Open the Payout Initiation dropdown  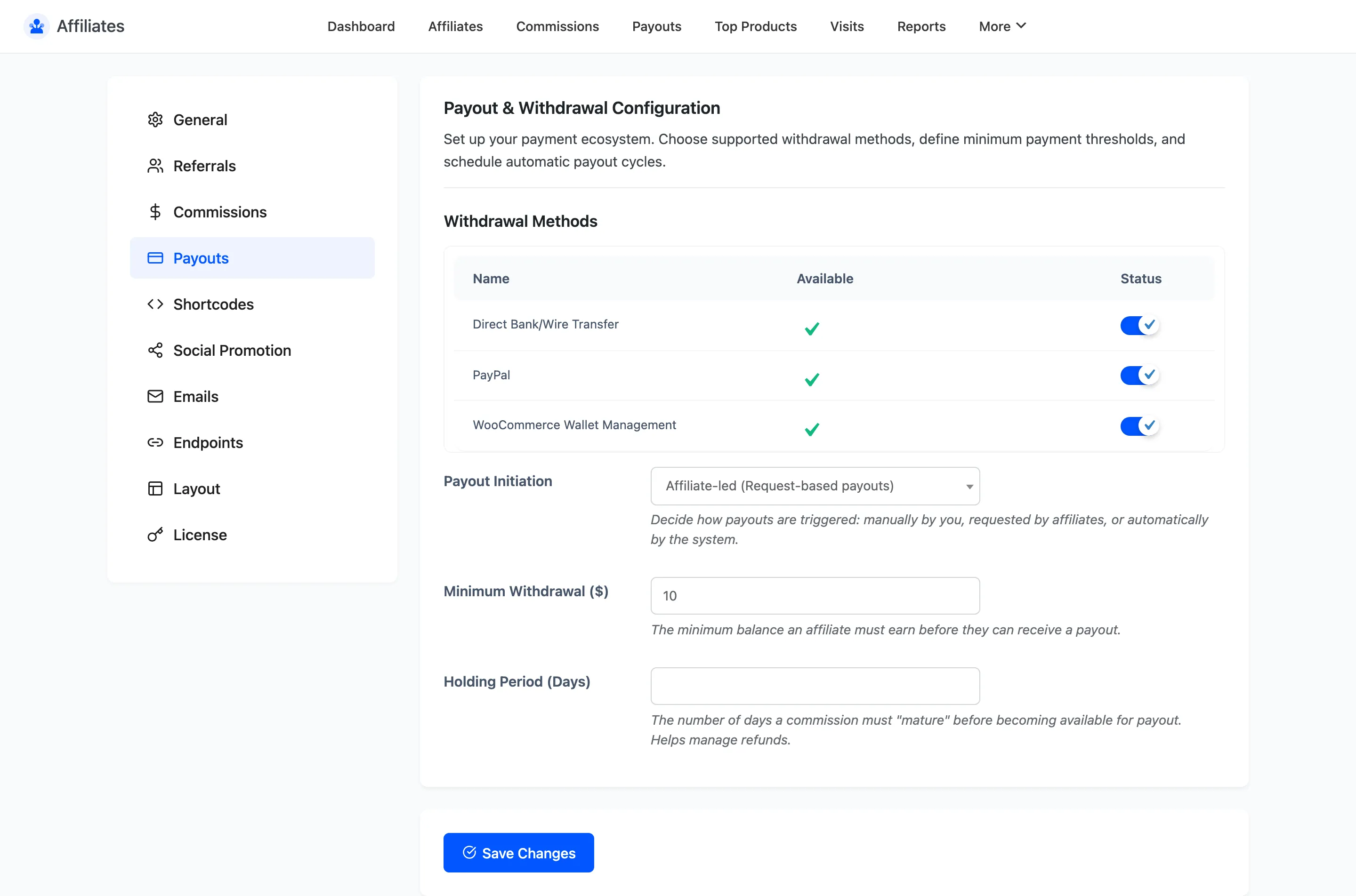coord(815,486)
